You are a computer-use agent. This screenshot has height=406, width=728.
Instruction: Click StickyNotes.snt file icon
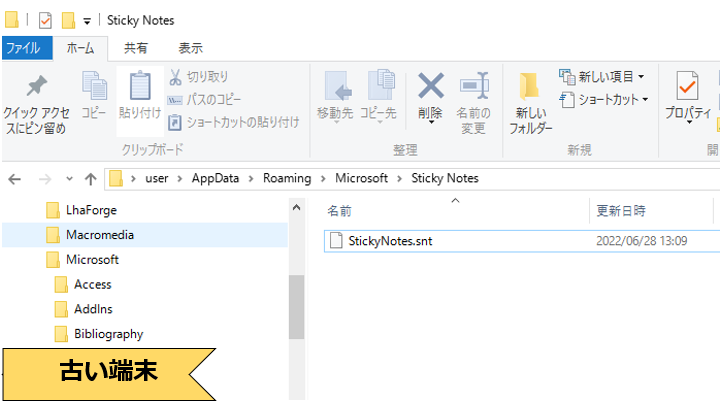pos(336,241)
